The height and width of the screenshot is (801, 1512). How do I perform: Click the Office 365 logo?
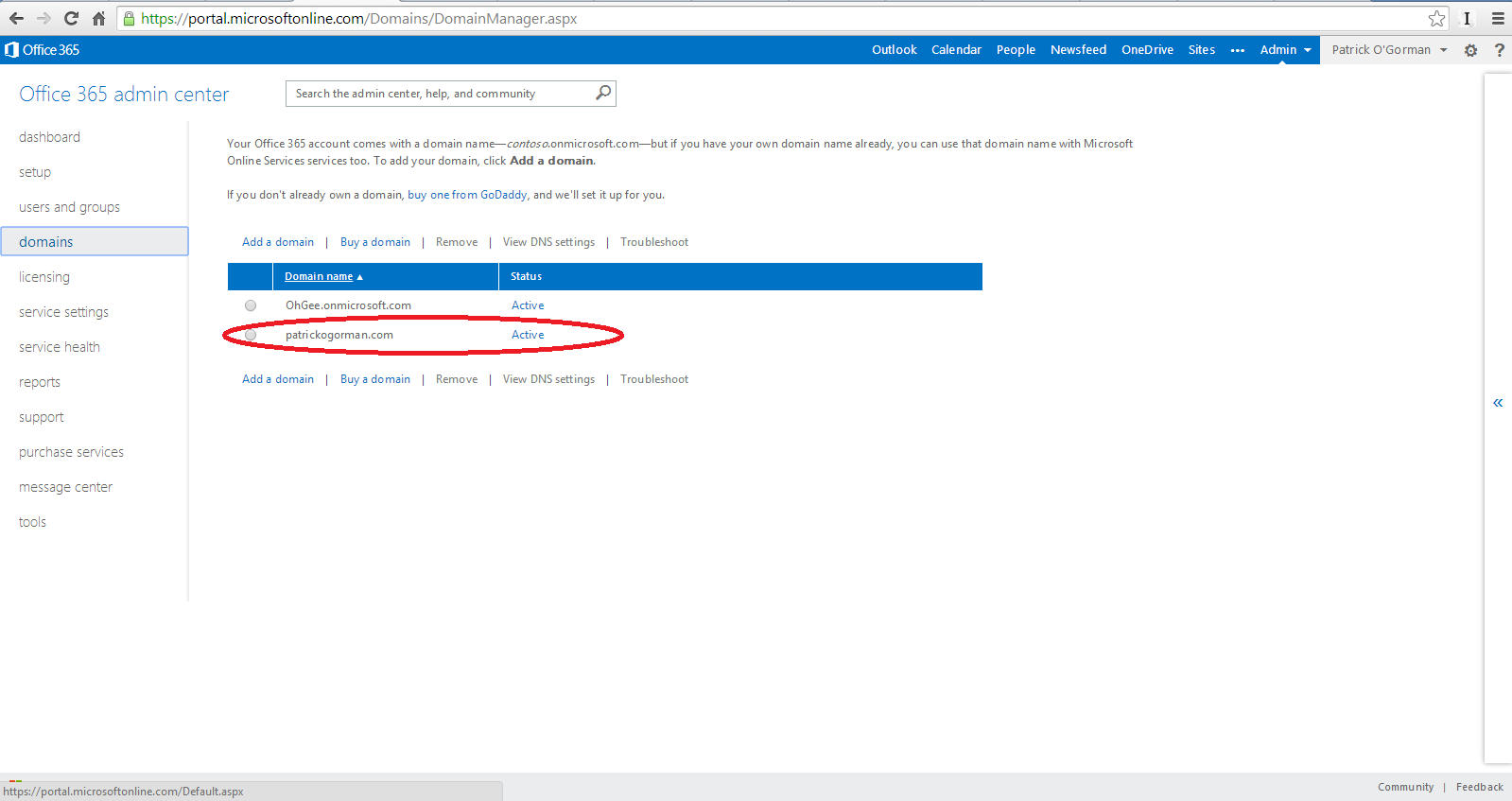(x=42, y=50)
